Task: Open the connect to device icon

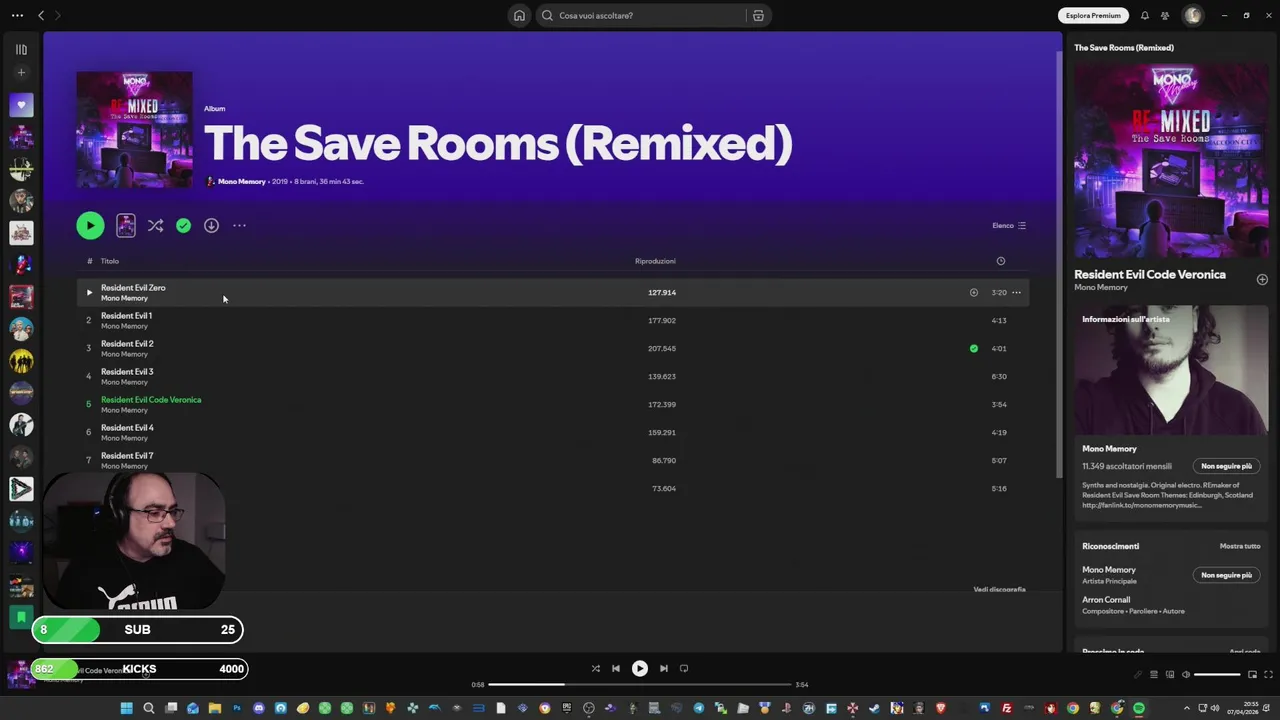Action: (1170, 674)
